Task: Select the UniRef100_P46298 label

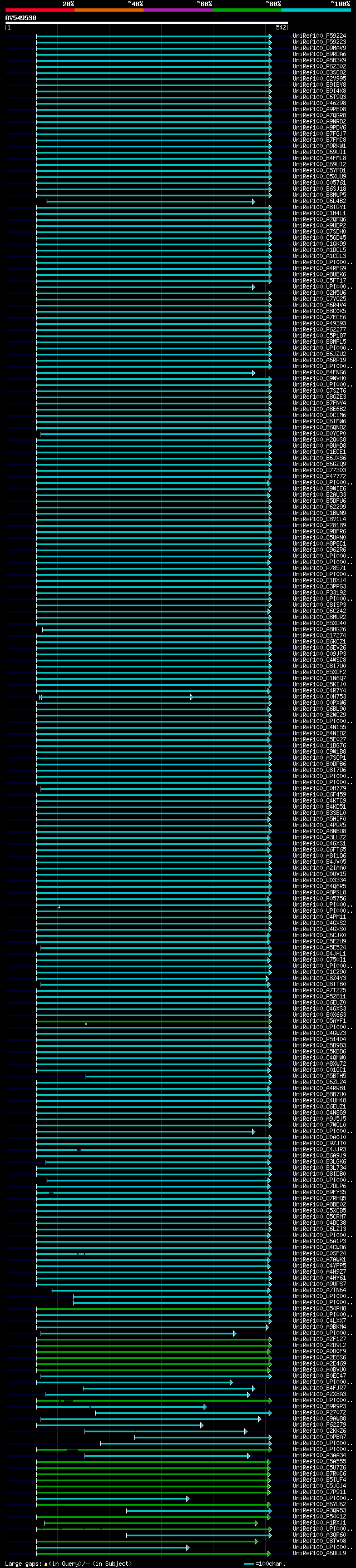Action: coord(319,103)
